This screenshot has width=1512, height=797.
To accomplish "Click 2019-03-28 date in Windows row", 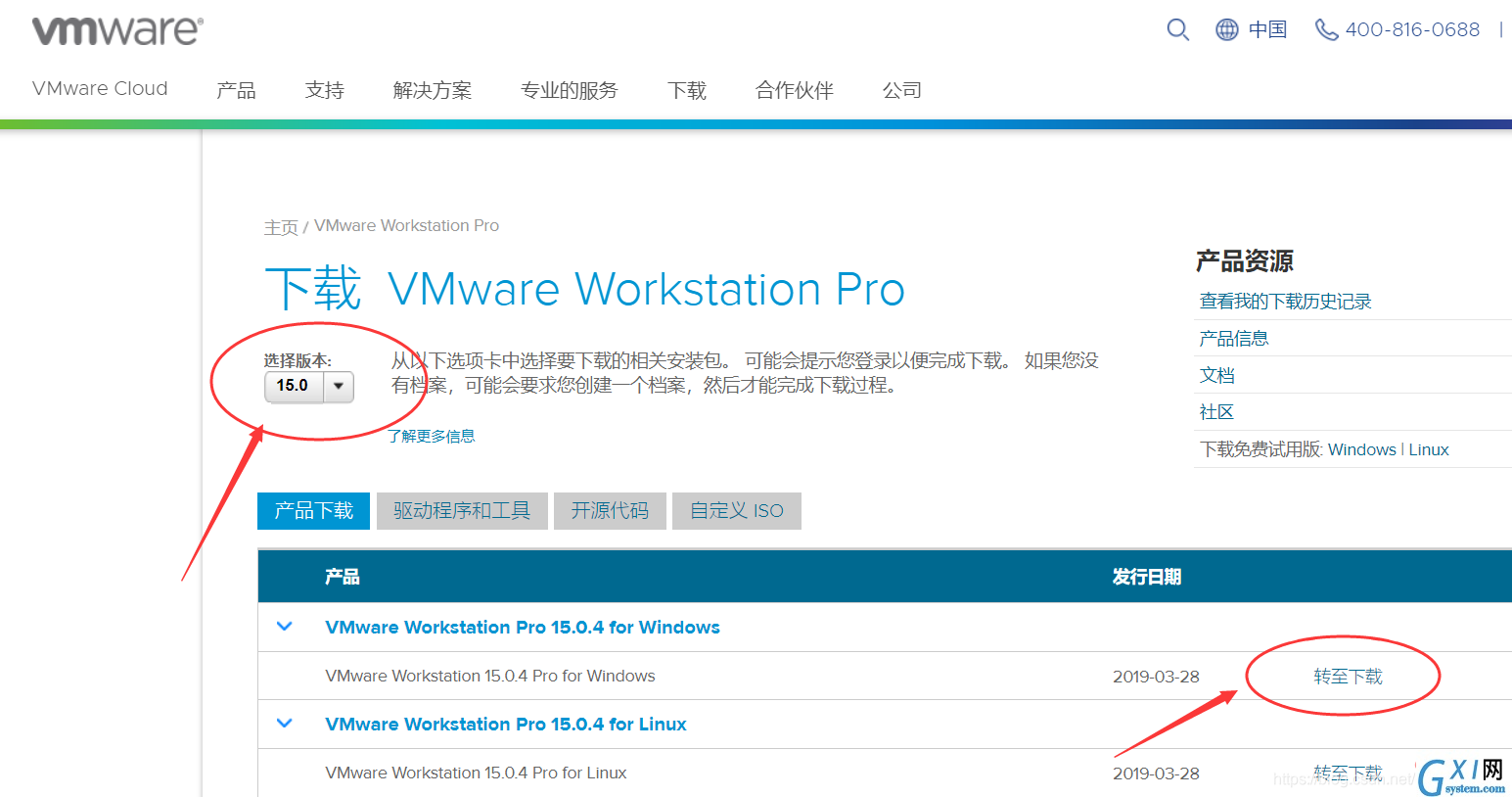I will click(x=1156, y=677).
